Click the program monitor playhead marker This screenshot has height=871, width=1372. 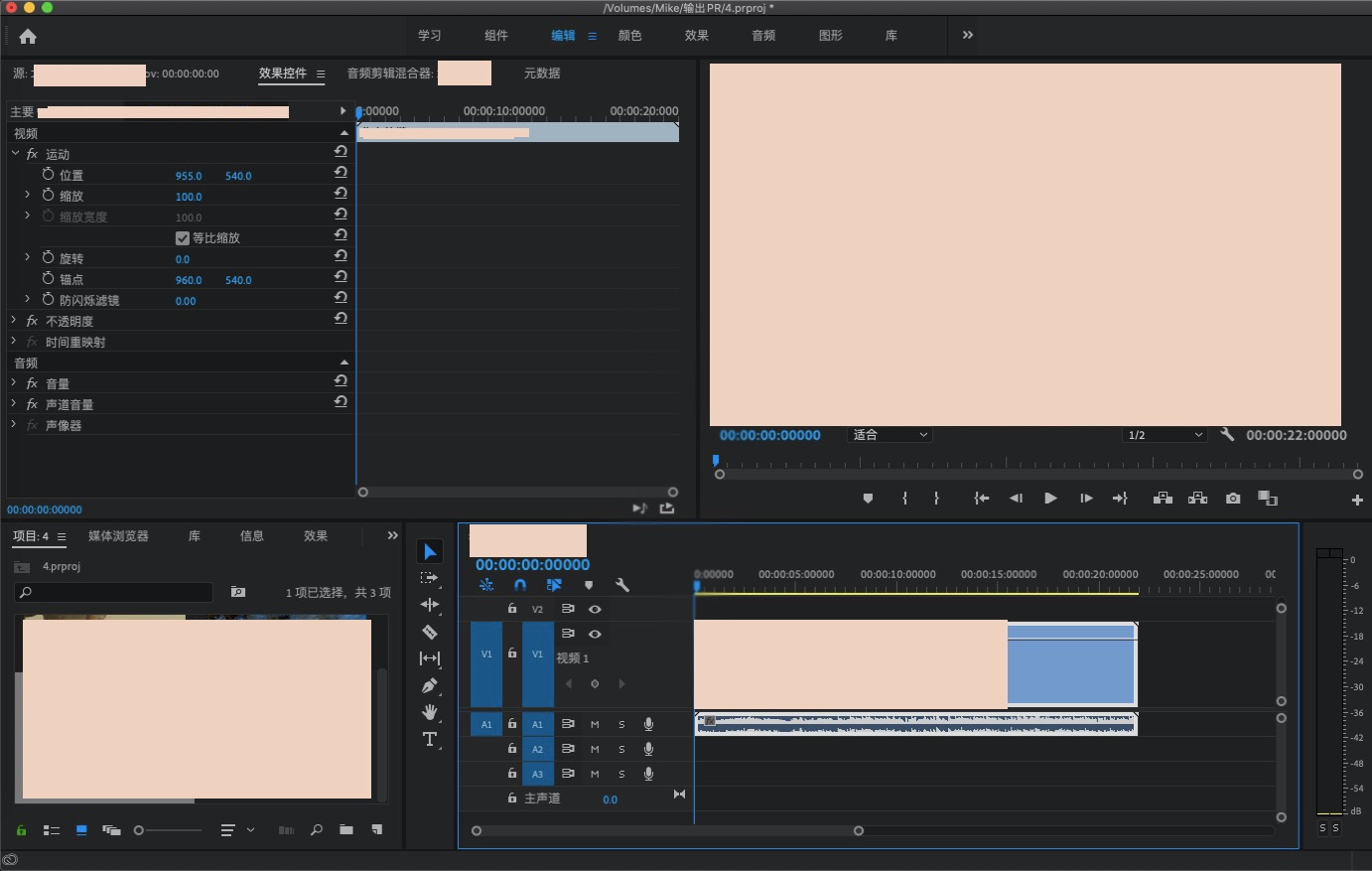tap(715, 461)
